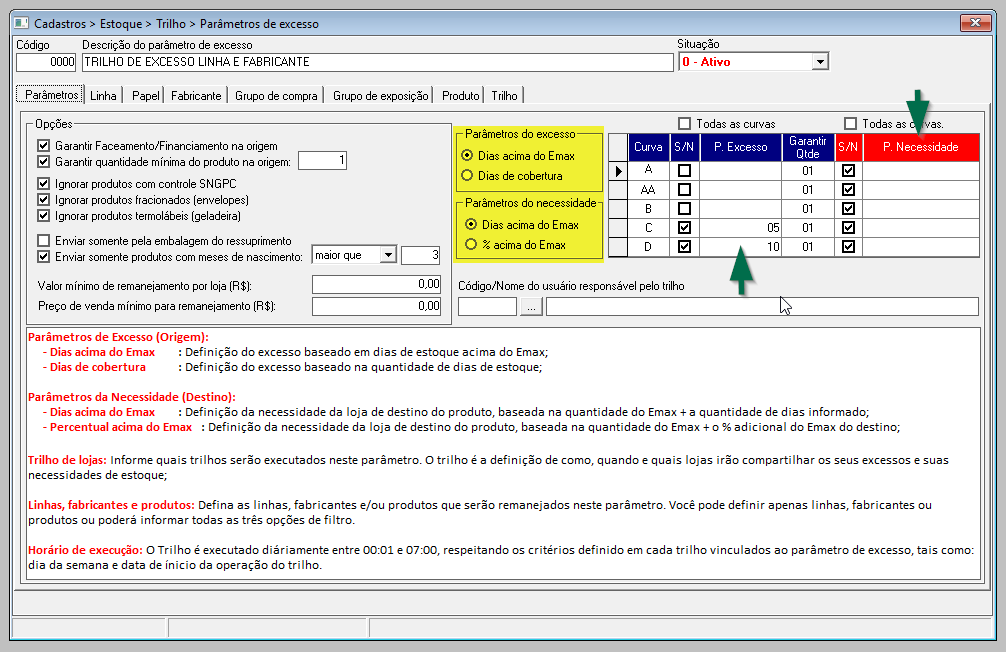This screenshot has width=1006, height=652.
Task: Open the Situação dropdown
Action: tap(819, 62)
